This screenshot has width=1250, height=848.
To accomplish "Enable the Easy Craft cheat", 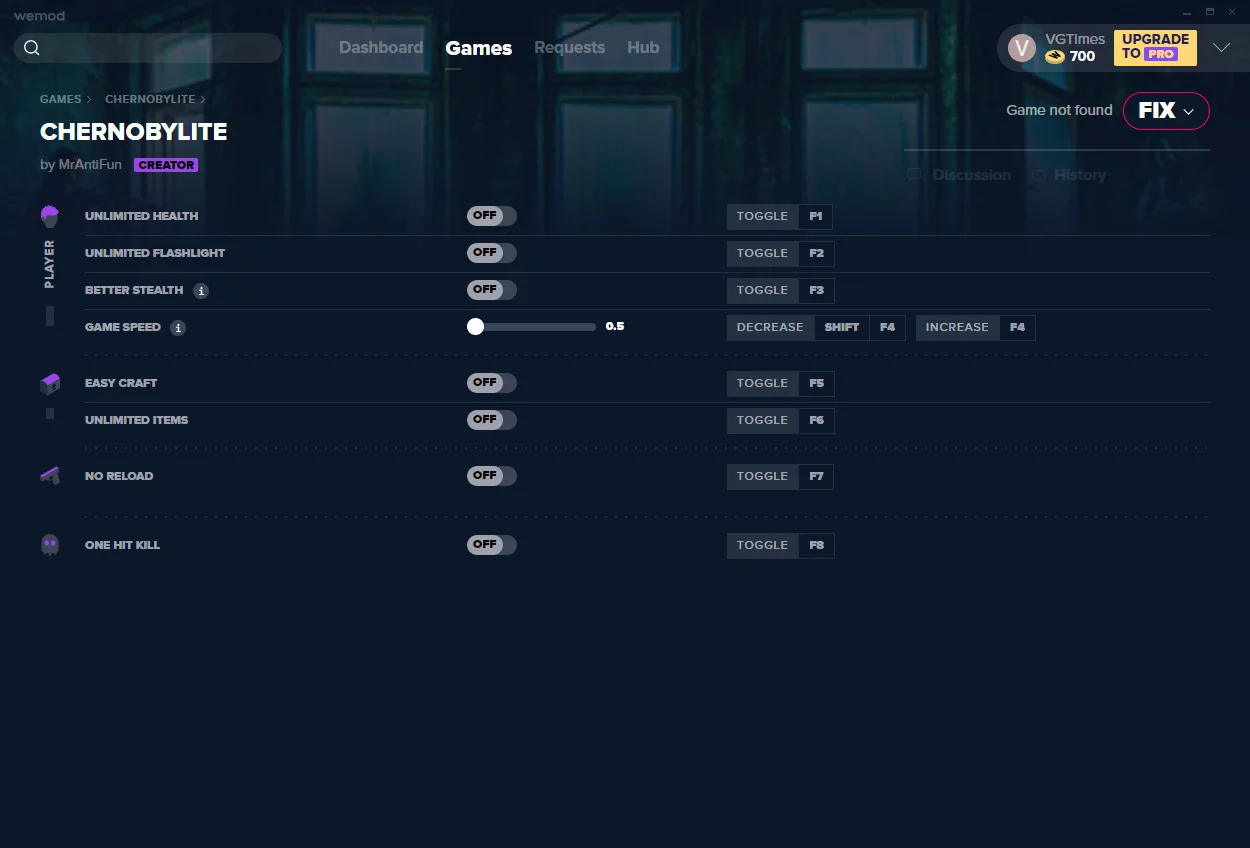I will coord(492,383).
